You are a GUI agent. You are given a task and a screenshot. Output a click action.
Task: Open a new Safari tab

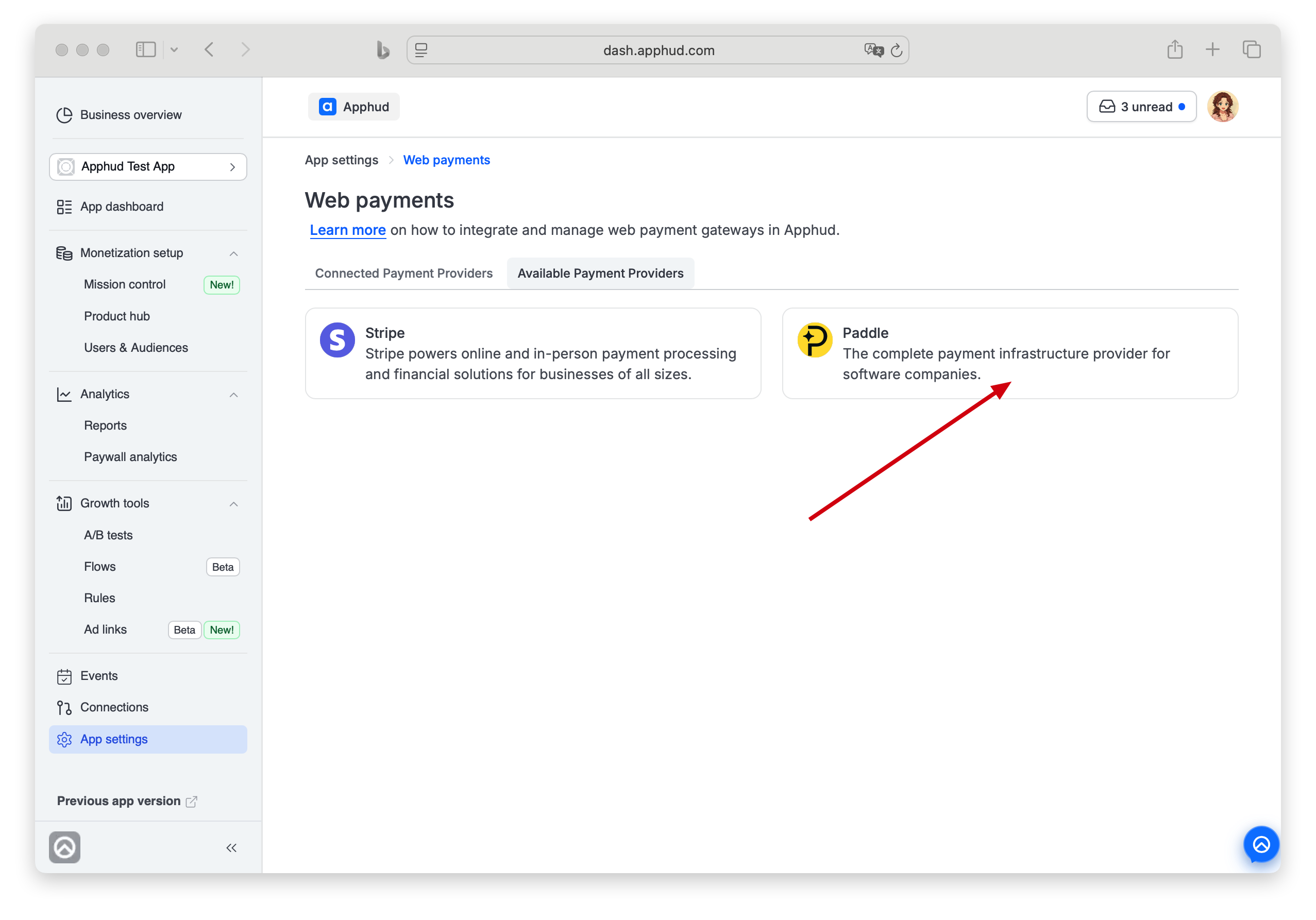1212,49
